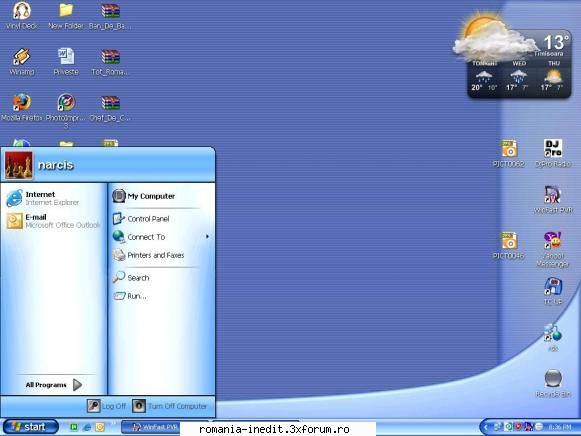The height and width of the screenshot is (436, 581).
Task: Select the Yahoo! Messenger desktop shortcut
Action: point(553,249)
